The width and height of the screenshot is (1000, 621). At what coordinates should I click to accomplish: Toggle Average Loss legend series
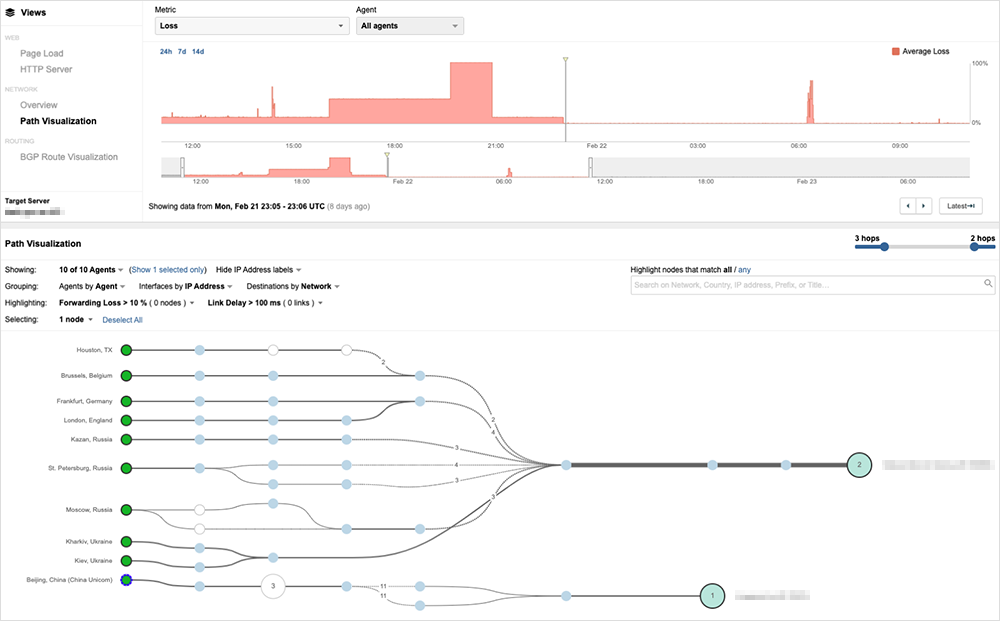(x=895, y=51)
